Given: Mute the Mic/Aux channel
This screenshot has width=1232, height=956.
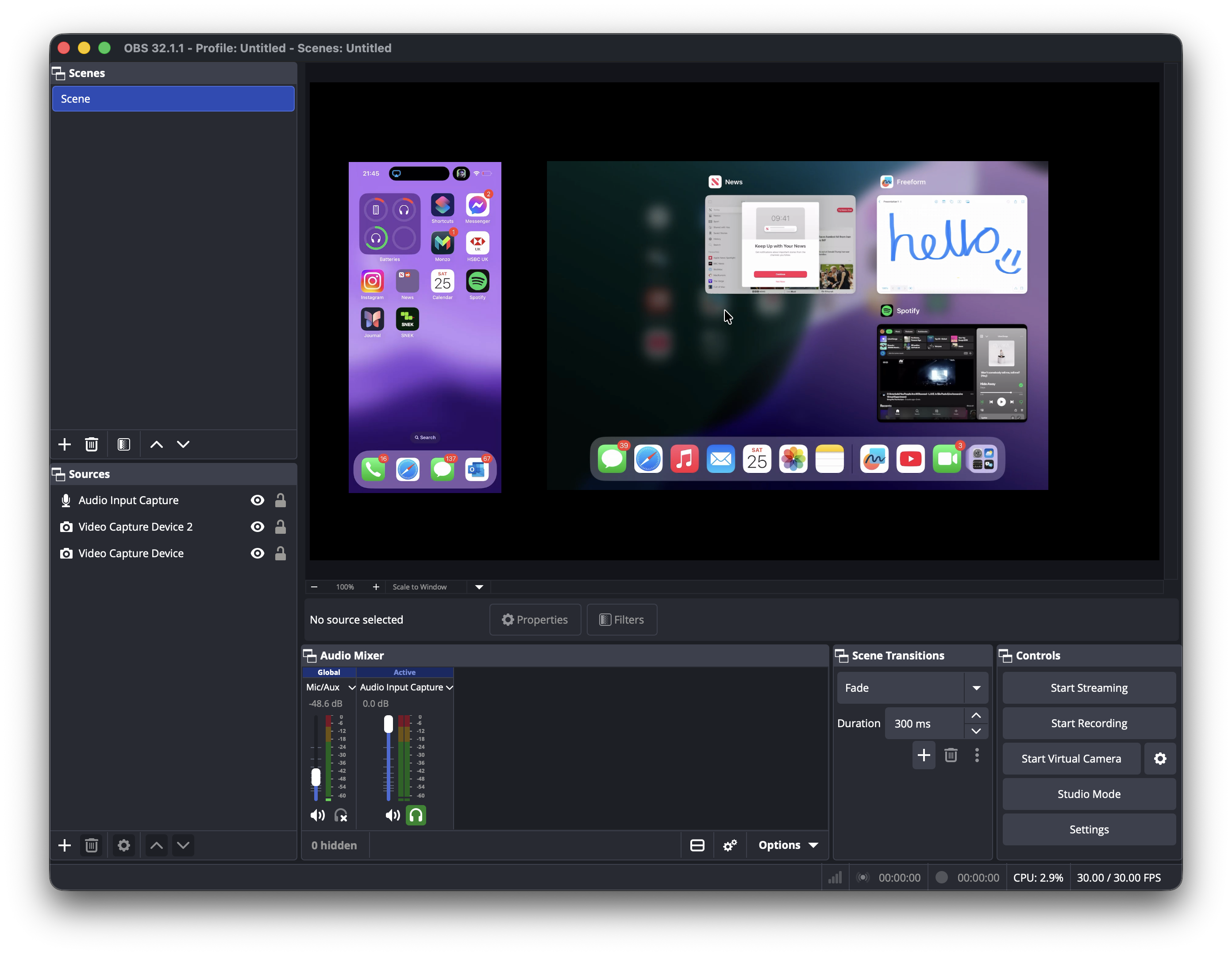Looking at the screenshot, I should [x=318, y=815].
